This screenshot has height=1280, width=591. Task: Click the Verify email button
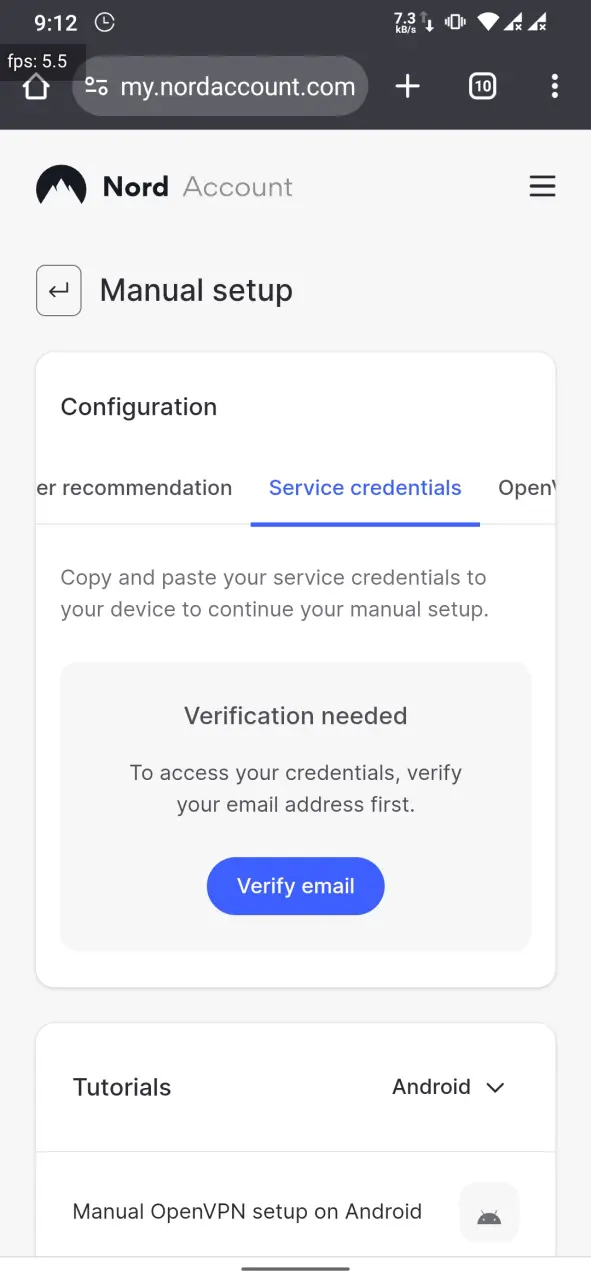(296, 886)
